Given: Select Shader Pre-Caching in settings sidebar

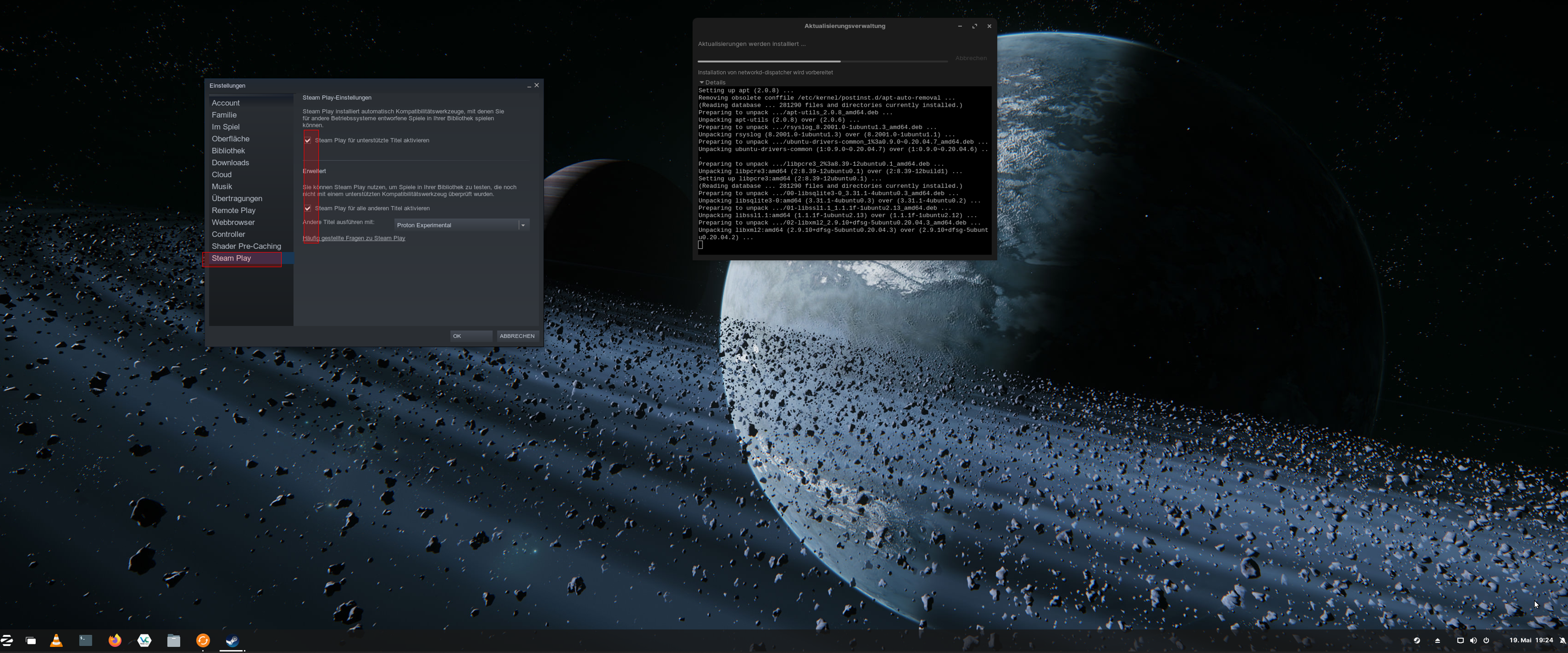Looking at the screenshot, I should pyautogui.click(x=246, y=246).
